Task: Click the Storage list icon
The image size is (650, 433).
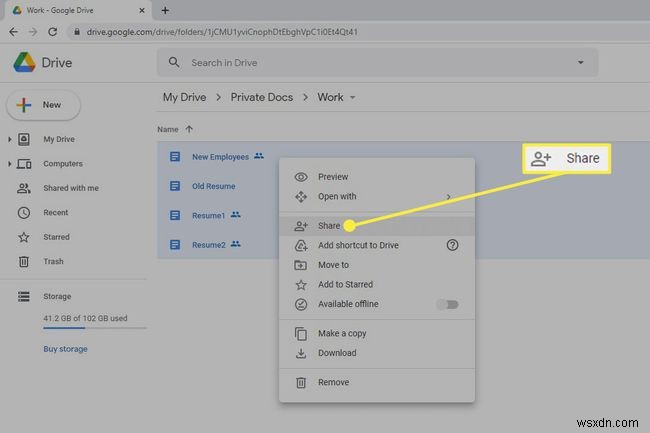Action: [x=24, y=297]
